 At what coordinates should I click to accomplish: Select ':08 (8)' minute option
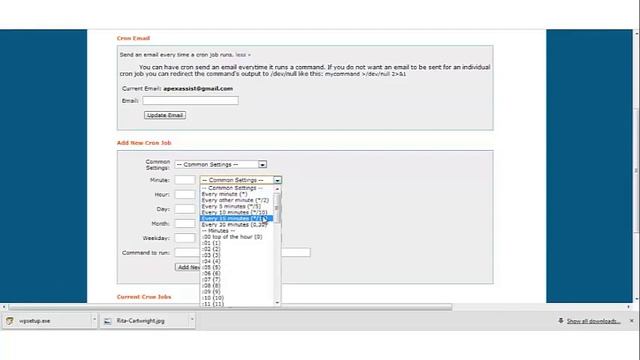click(x=211, y=286)
